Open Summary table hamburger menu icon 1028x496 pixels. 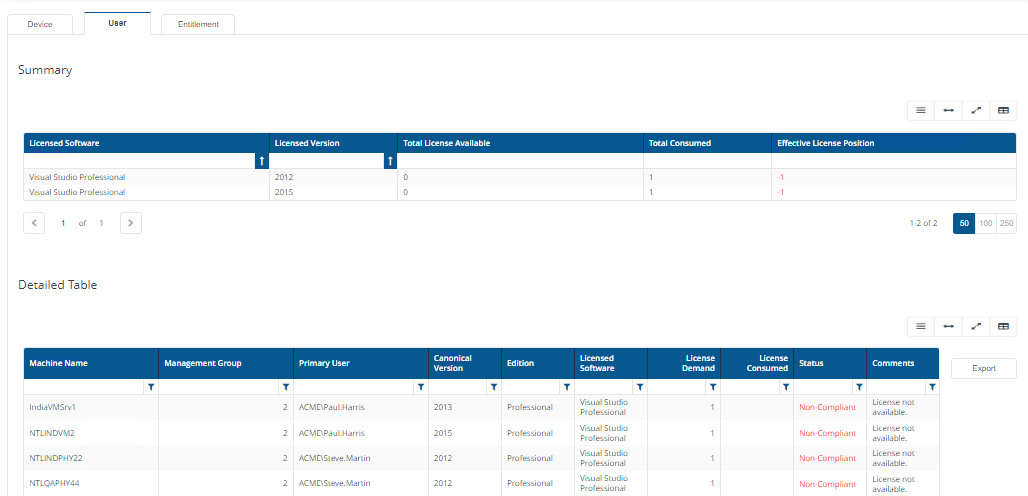(920, 111)
